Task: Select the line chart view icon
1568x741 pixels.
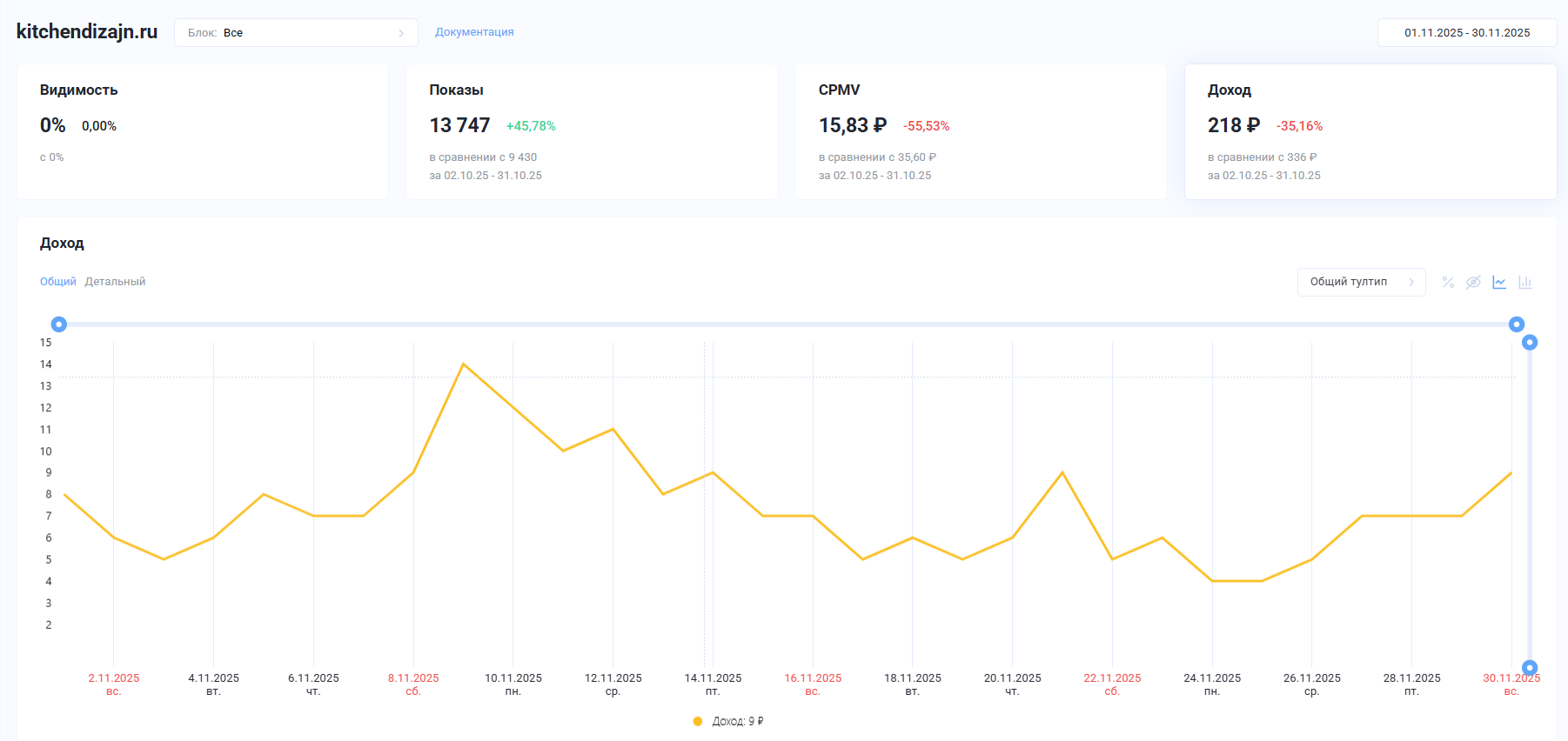Action: (1499, 282)
